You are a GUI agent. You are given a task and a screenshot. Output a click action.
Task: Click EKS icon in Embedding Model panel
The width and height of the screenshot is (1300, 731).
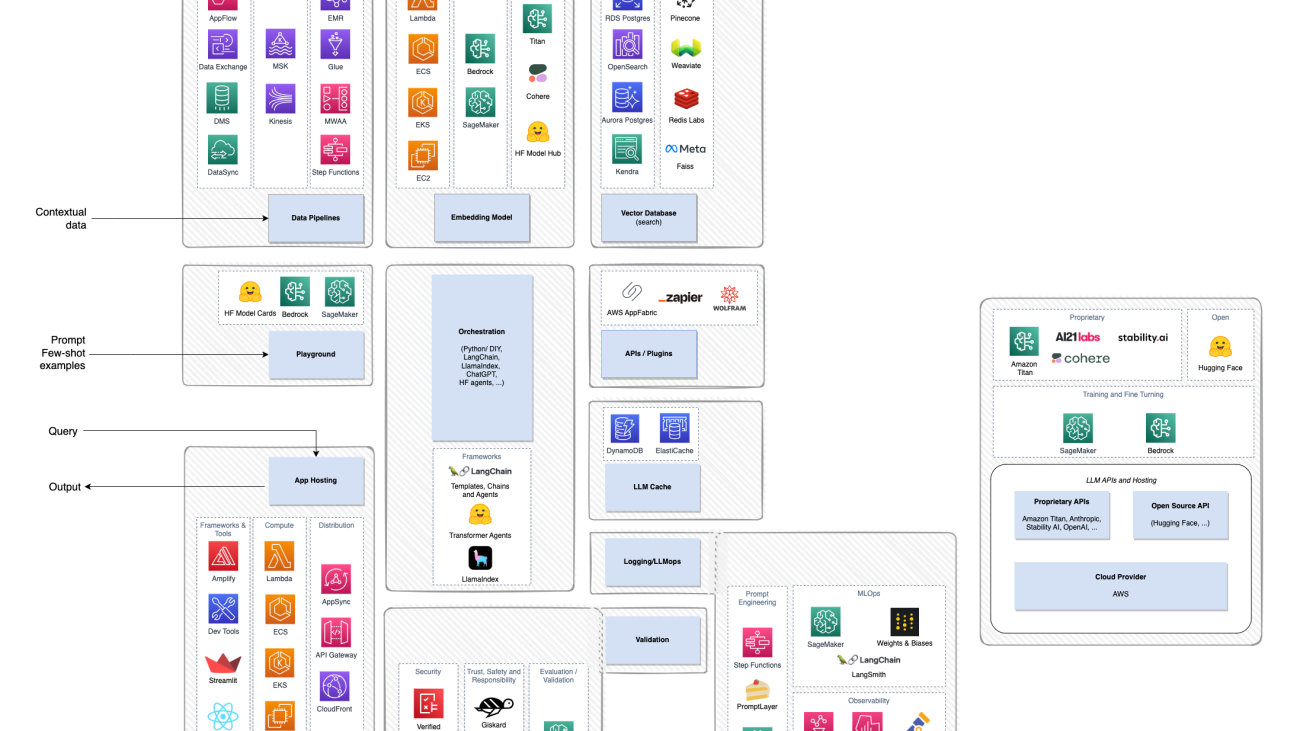[423, 102]
